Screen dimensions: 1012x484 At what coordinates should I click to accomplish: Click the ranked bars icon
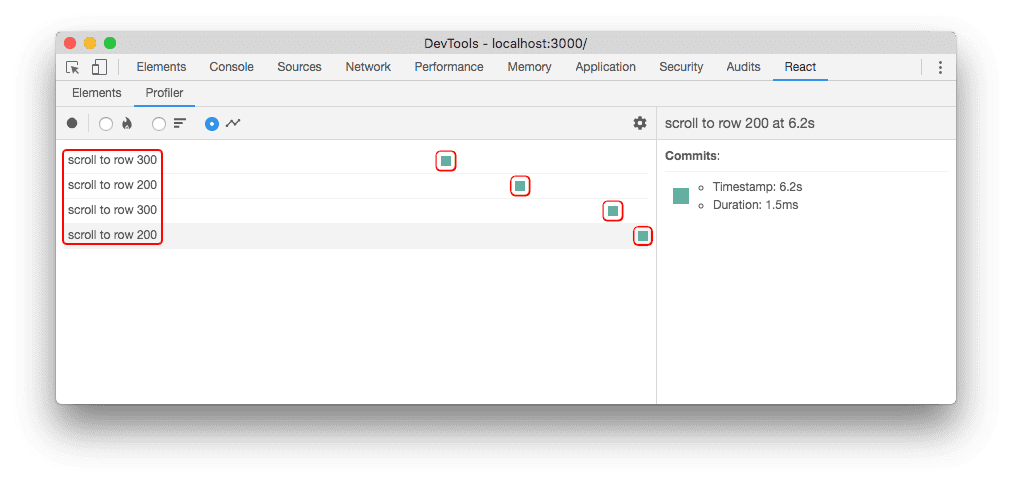point(179,123)
